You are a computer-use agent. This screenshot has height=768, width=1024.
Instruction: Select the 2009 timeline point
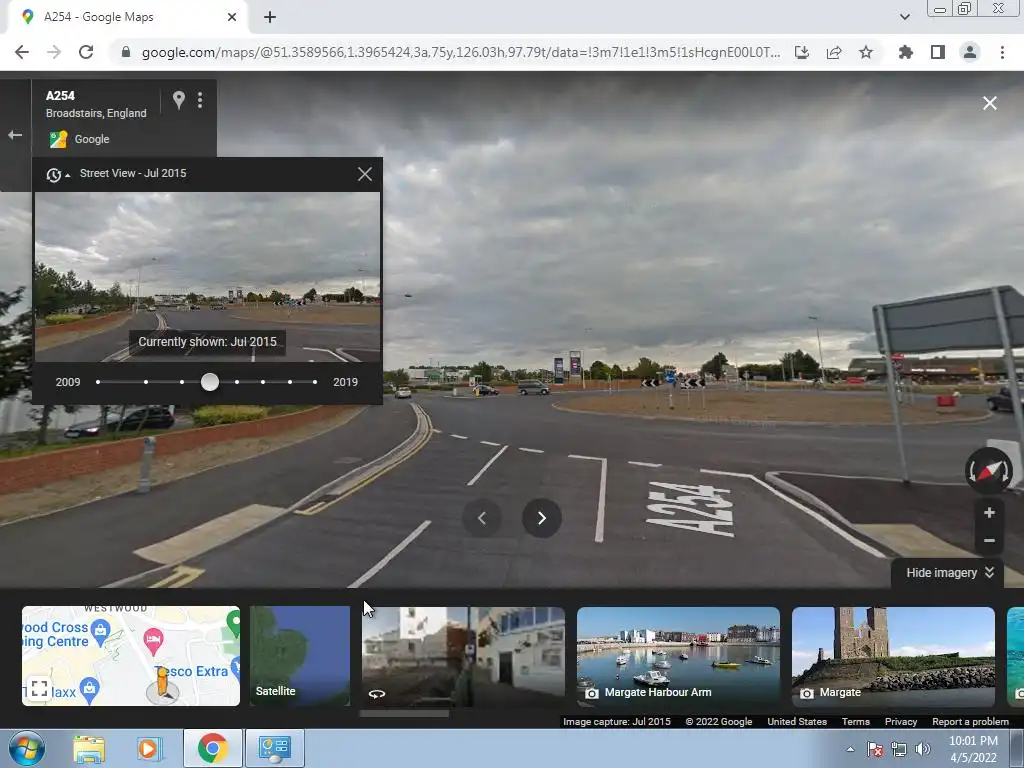pyautogui.click(x=98, y=382)
